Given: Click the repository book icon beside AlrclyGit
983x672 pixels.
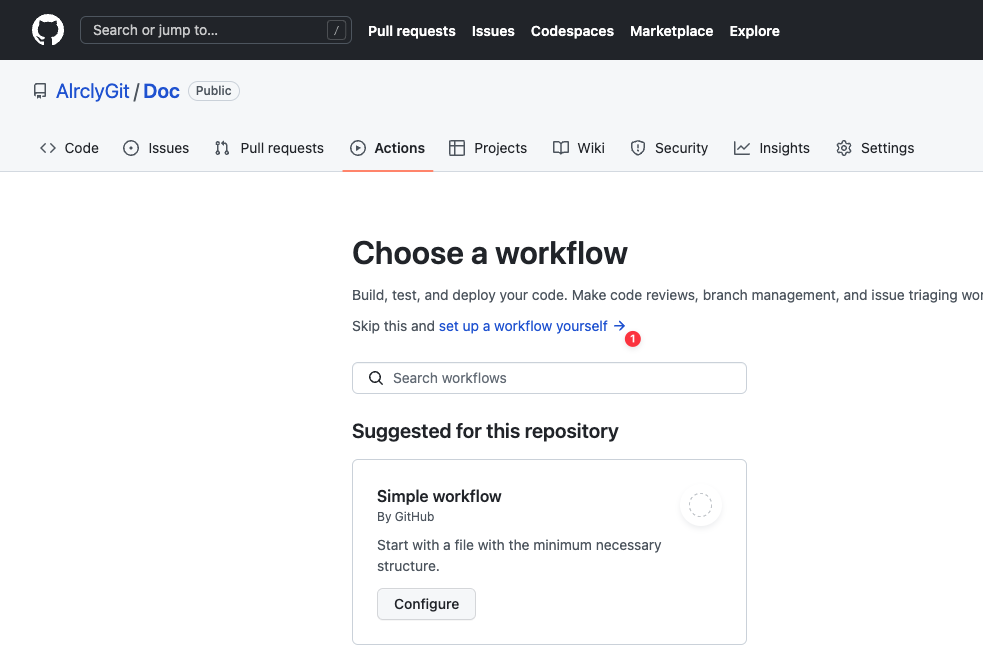Looking at the screenshot, I should click(40, 91).
